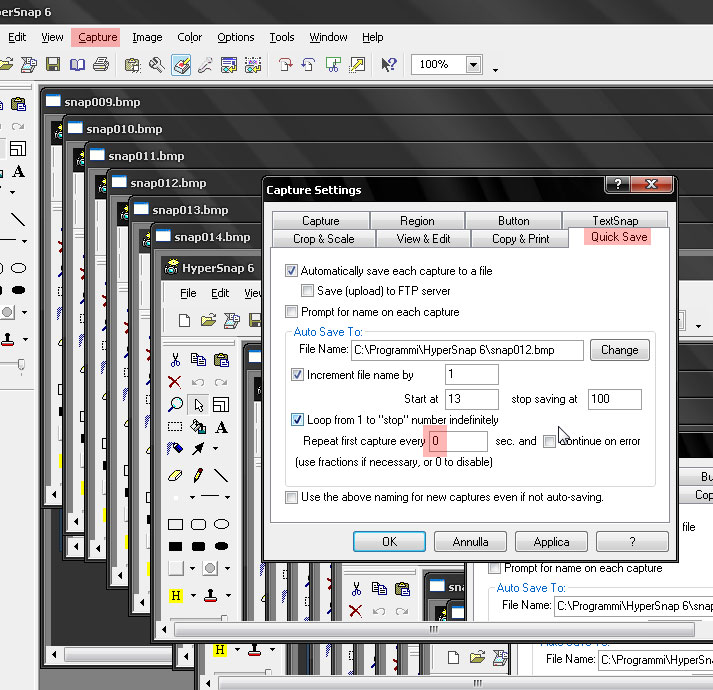Click the slider handle in main left toolbox
The image size is (713, 690).
21,365
